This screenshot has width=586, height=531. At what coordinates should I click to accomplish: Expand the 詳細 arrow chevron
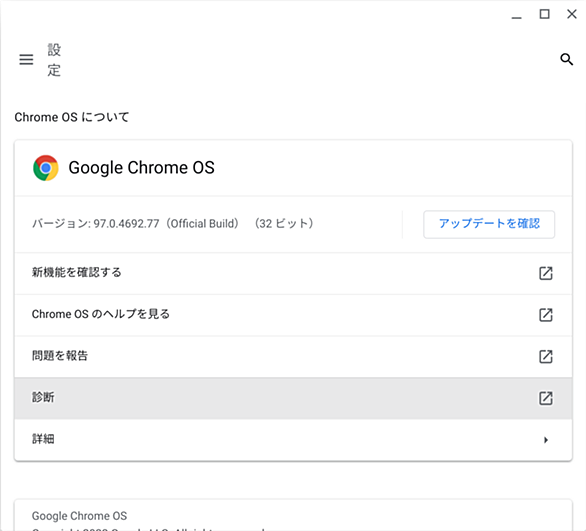(546, 440)
